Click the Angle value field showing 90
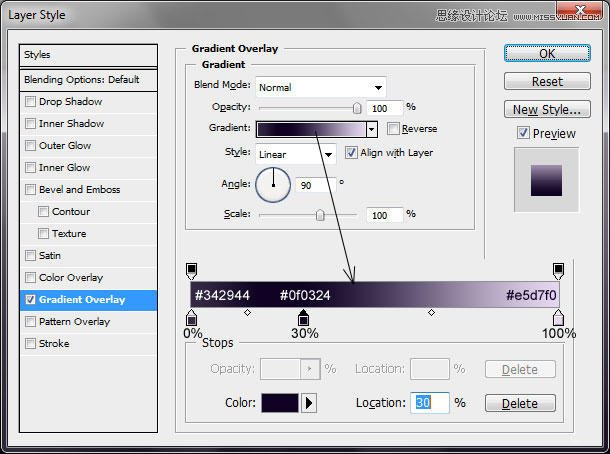The height and width of the screenshot is (454, 610). click(x=316, y=185)
